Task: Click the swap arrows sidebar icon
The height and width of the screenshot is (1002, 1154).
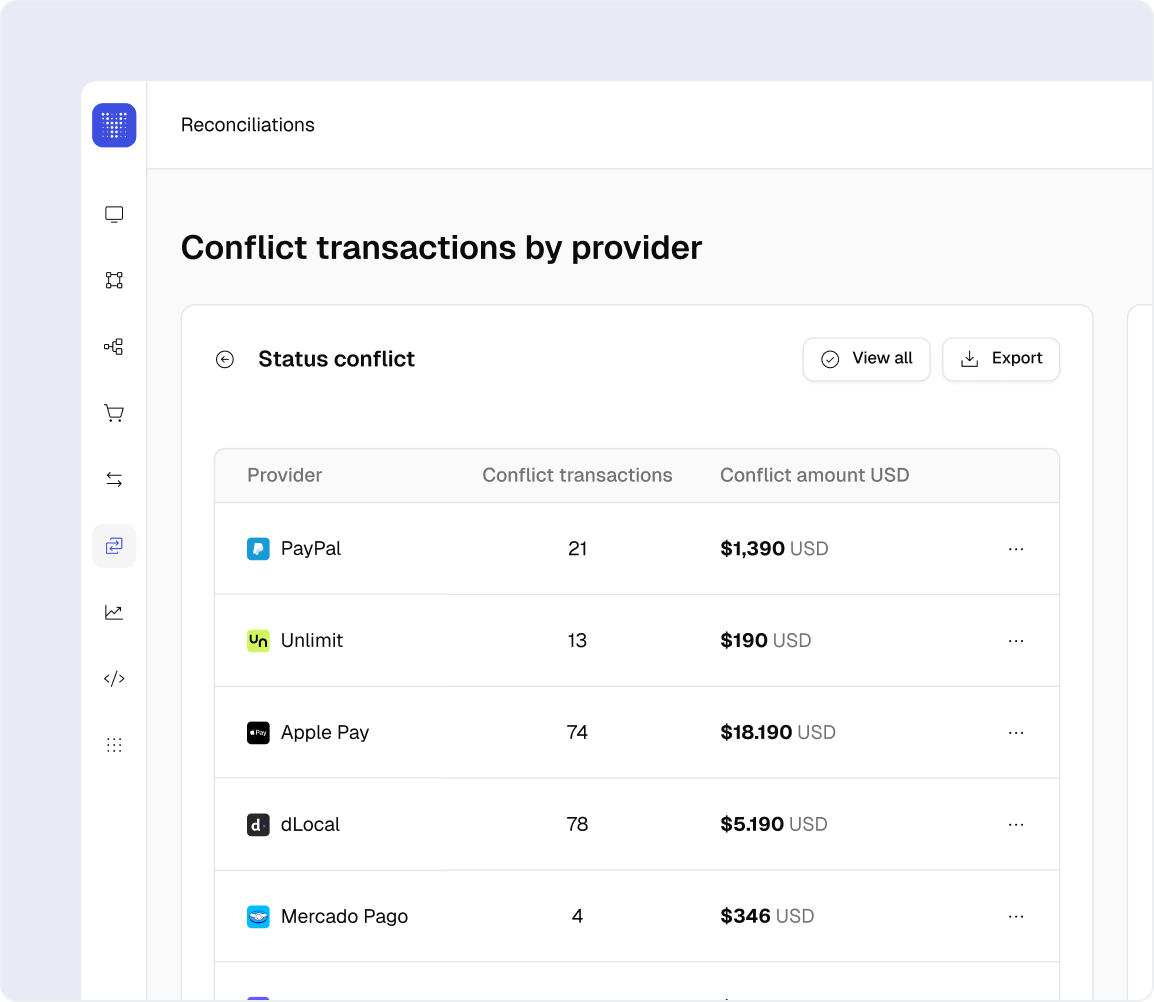Action: click(114, 480)
